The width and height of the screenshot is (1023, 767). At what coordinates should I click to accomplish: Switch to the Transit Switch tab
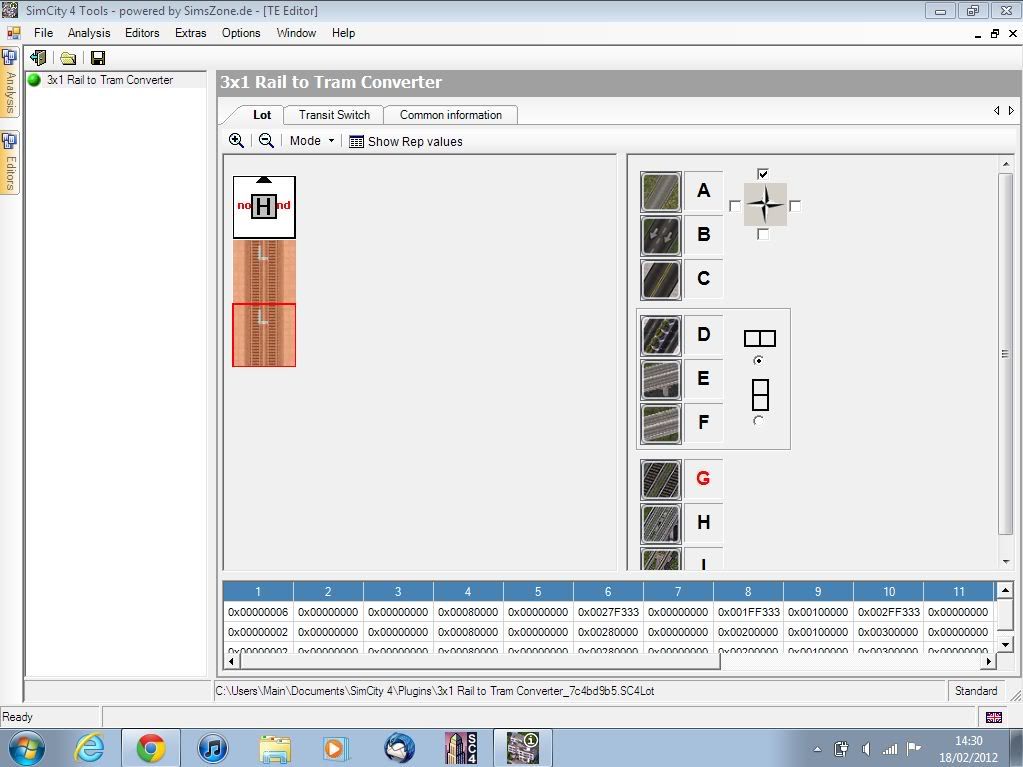tap(334, 115)
